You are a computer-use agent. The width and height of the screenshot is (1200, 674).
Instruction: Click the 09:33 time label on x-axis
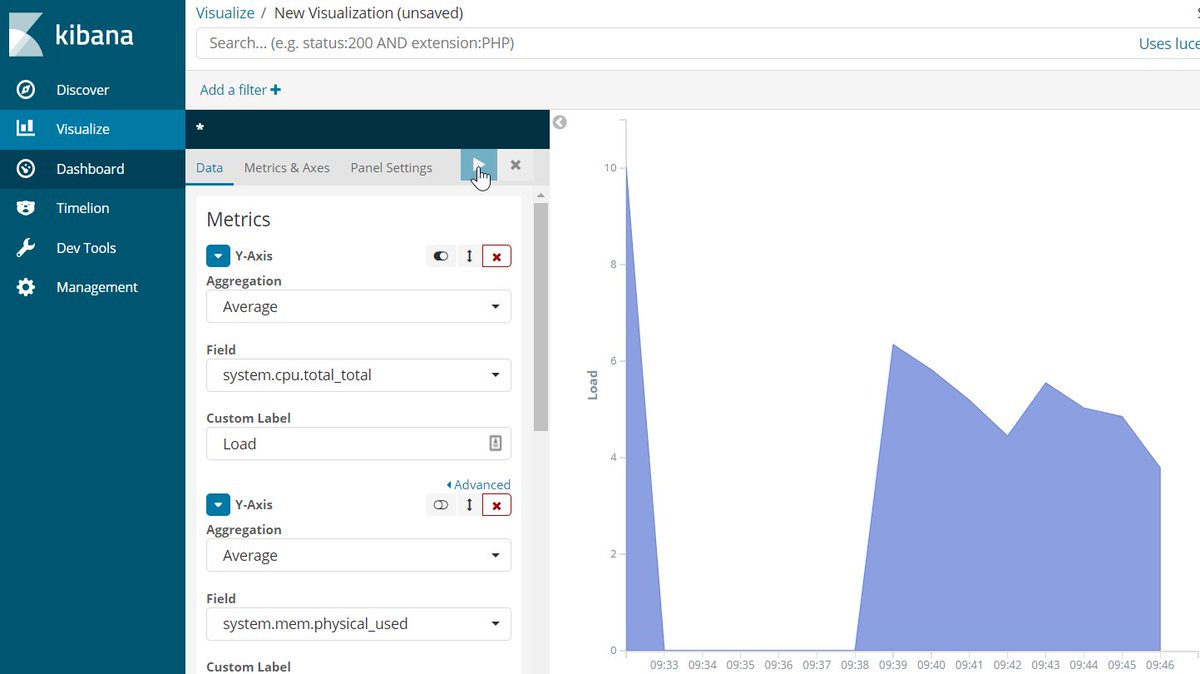[664, 664]
